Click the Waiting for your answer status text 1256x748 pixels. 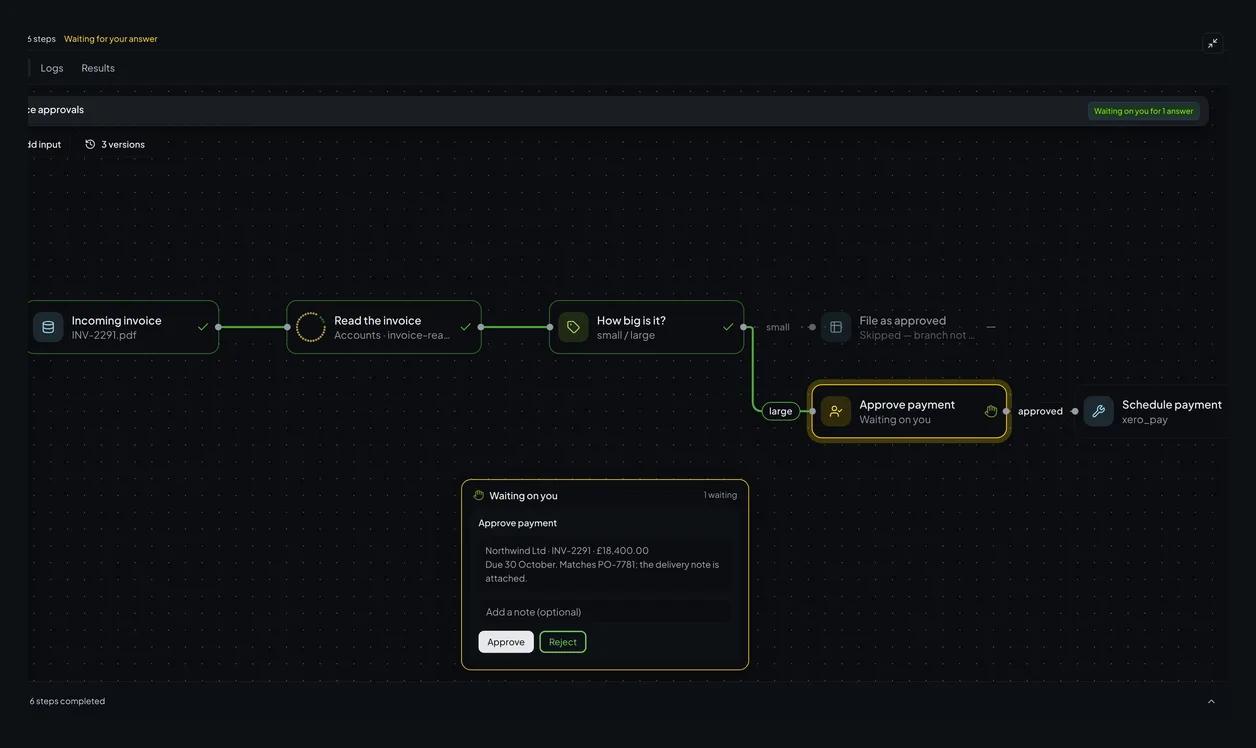tap(111, 39)
